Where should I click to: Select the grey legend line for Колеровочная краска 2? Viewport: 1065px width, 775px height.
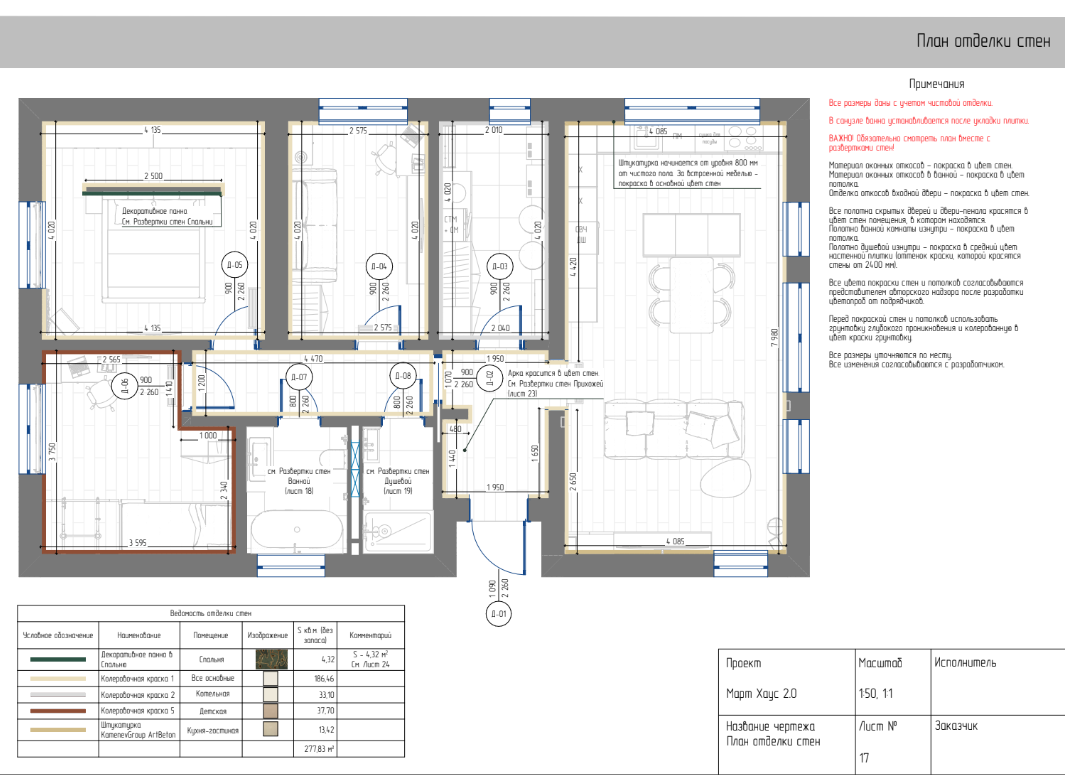58,695
